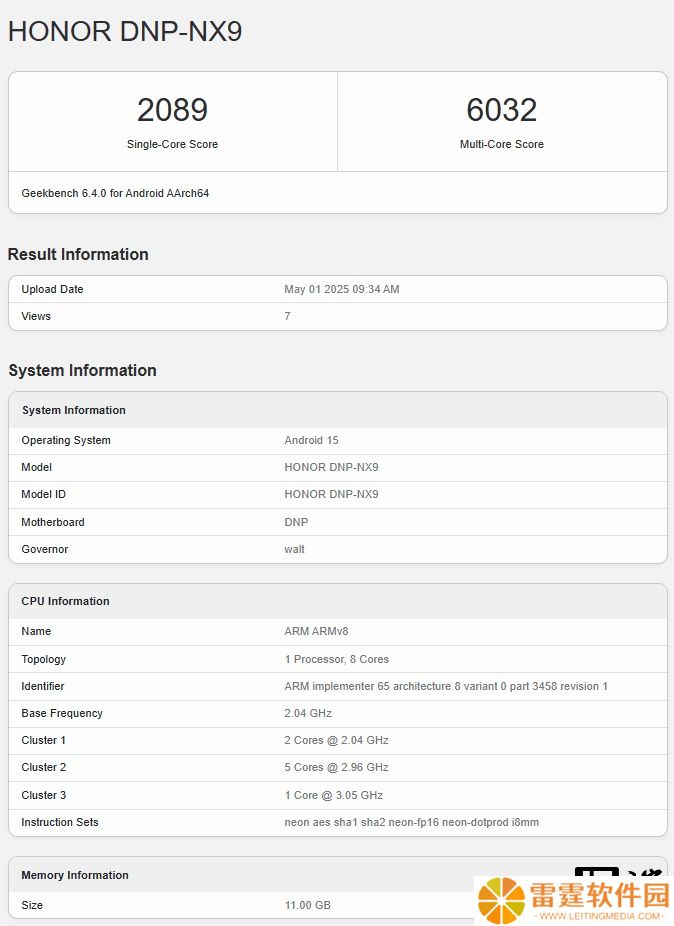Click the Name label in CPU table
Viewport: 674px width, 926px height.
(x=36, y=631)
